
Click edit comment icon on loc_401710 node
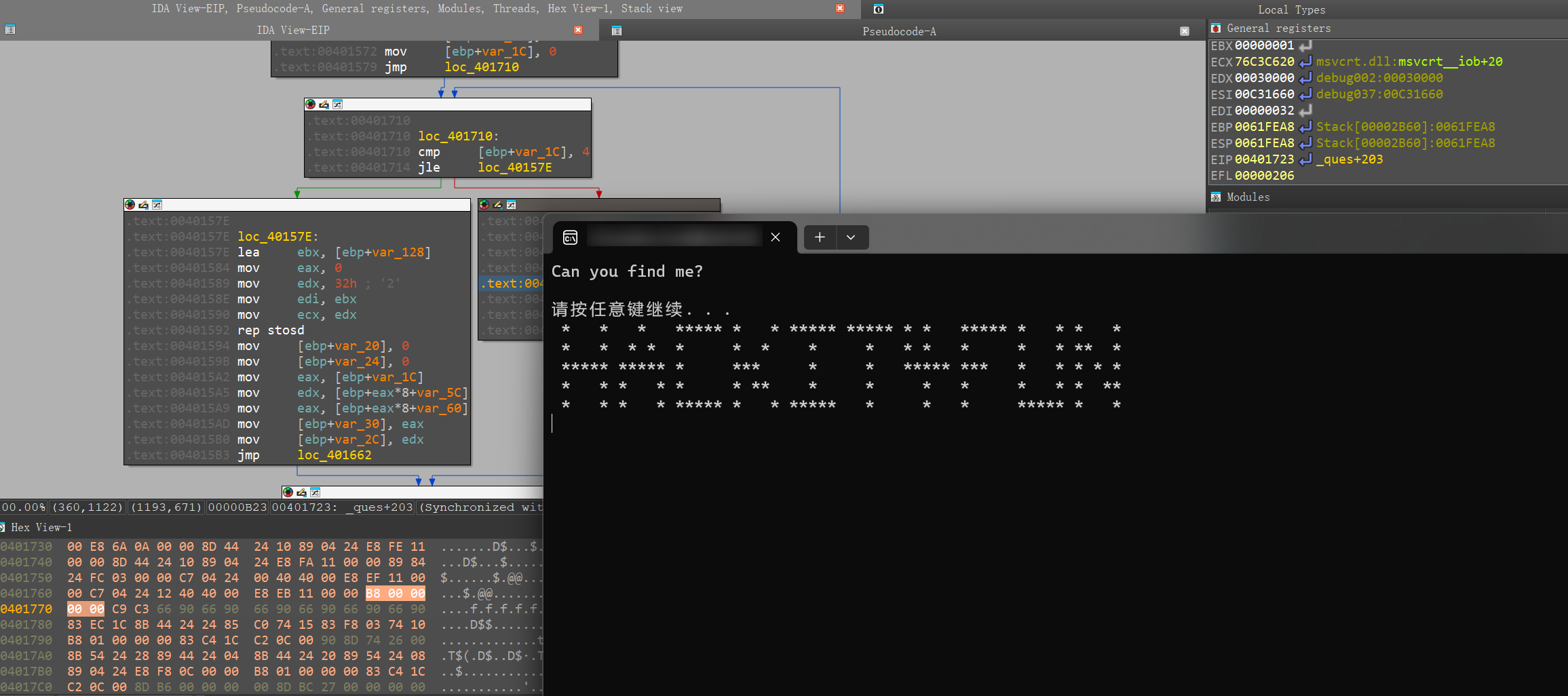pos(324,104)
